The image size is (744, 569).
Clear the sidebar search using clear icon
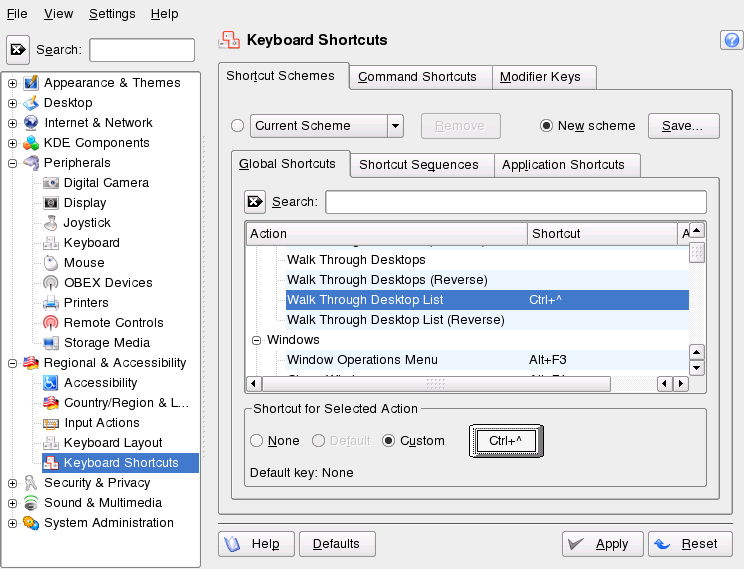[x=18, y=50]
